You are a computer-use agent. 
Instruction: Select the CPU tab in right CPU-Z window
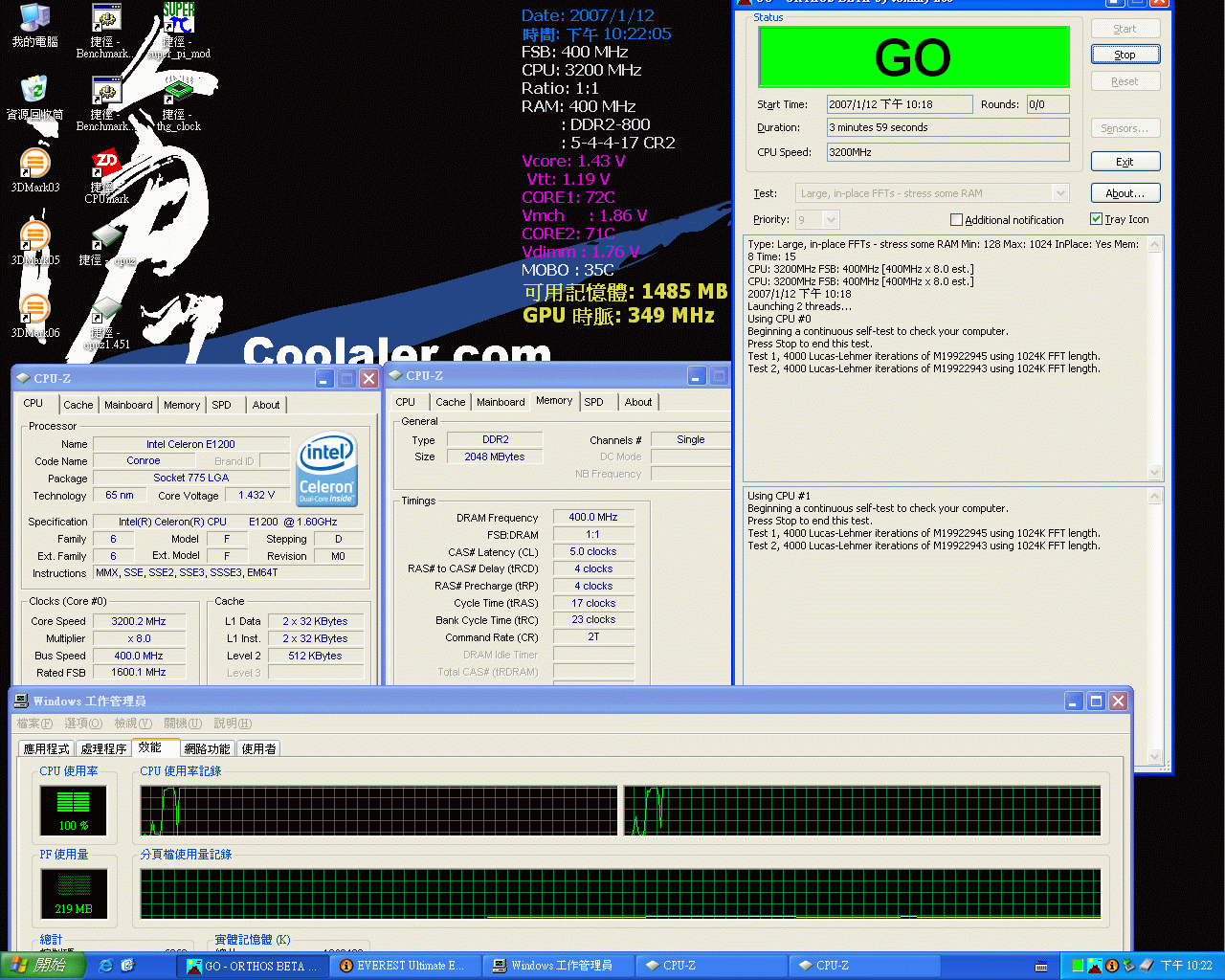click(406, 402)
